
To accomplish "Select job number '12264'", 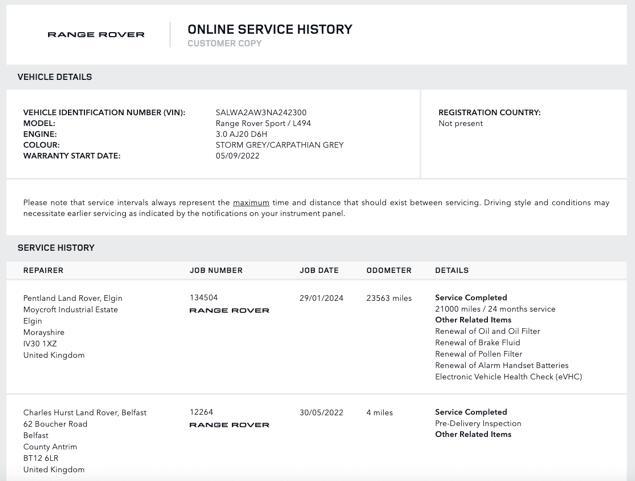I will coord(201,412).
